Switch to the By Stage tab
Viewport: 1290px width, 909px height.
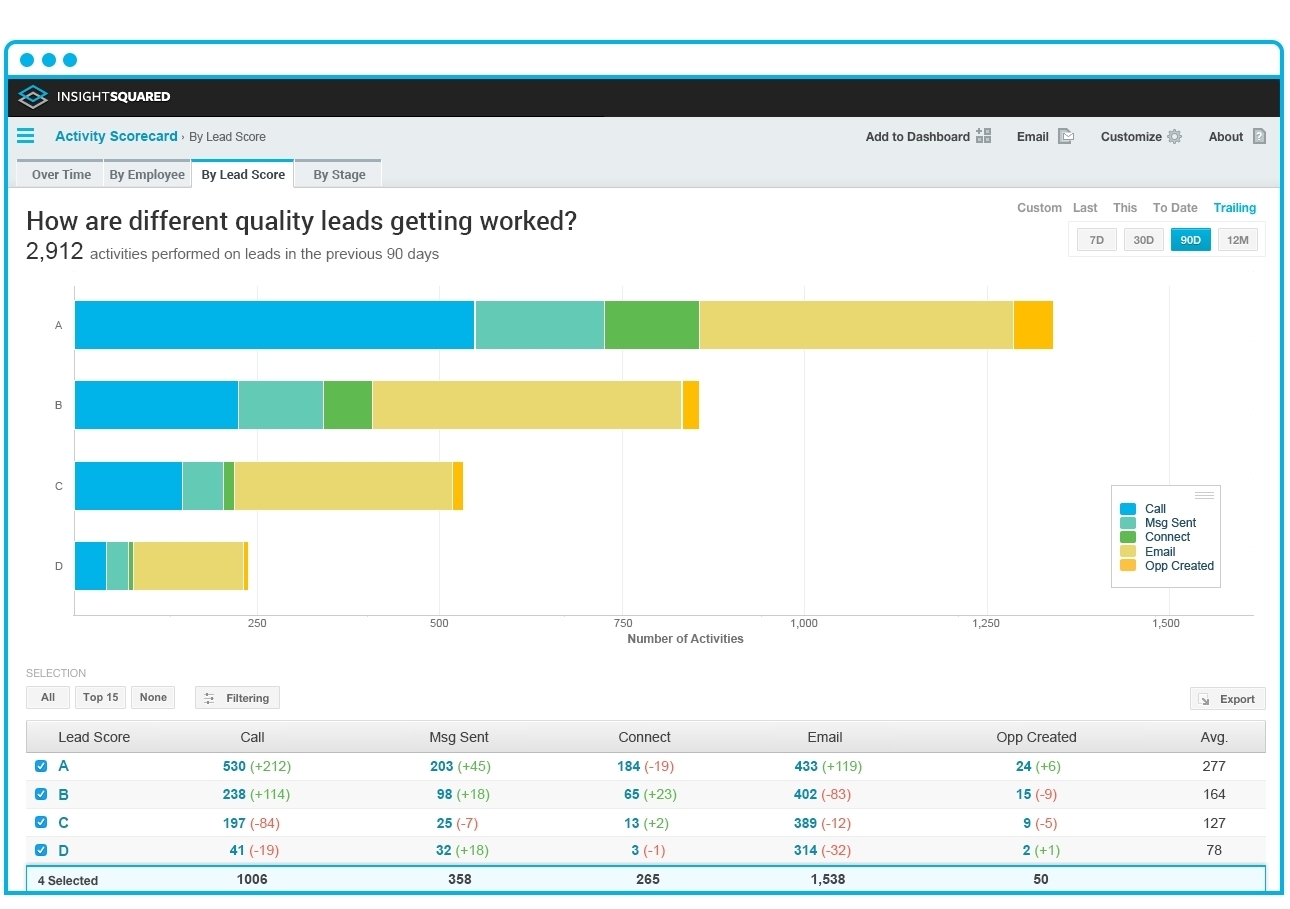(x=339, y=174)
